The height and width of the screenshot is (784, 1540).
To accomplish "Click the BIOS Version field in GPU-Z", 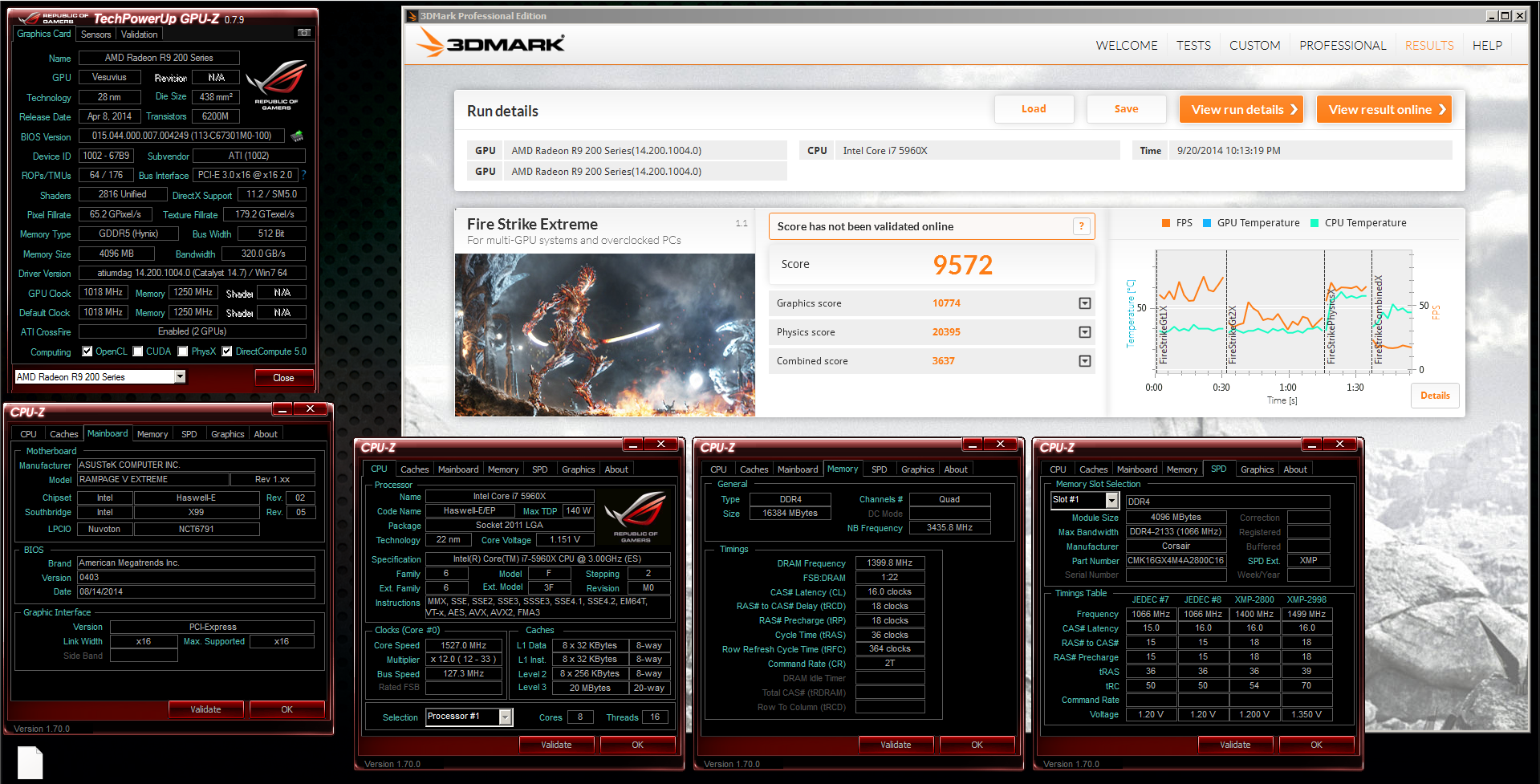I will 181,136.
